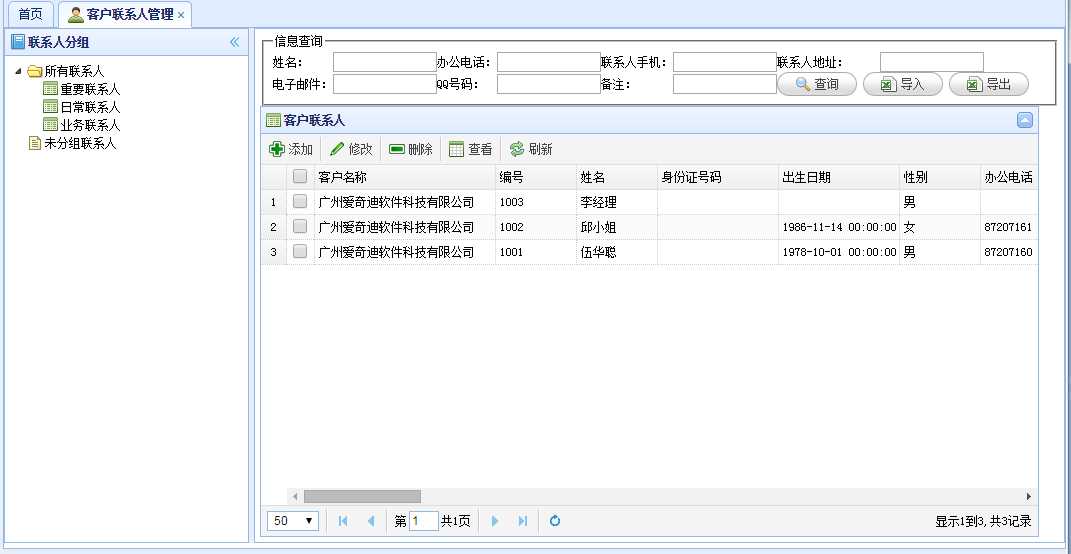Go to the next page

click(495, 521)
